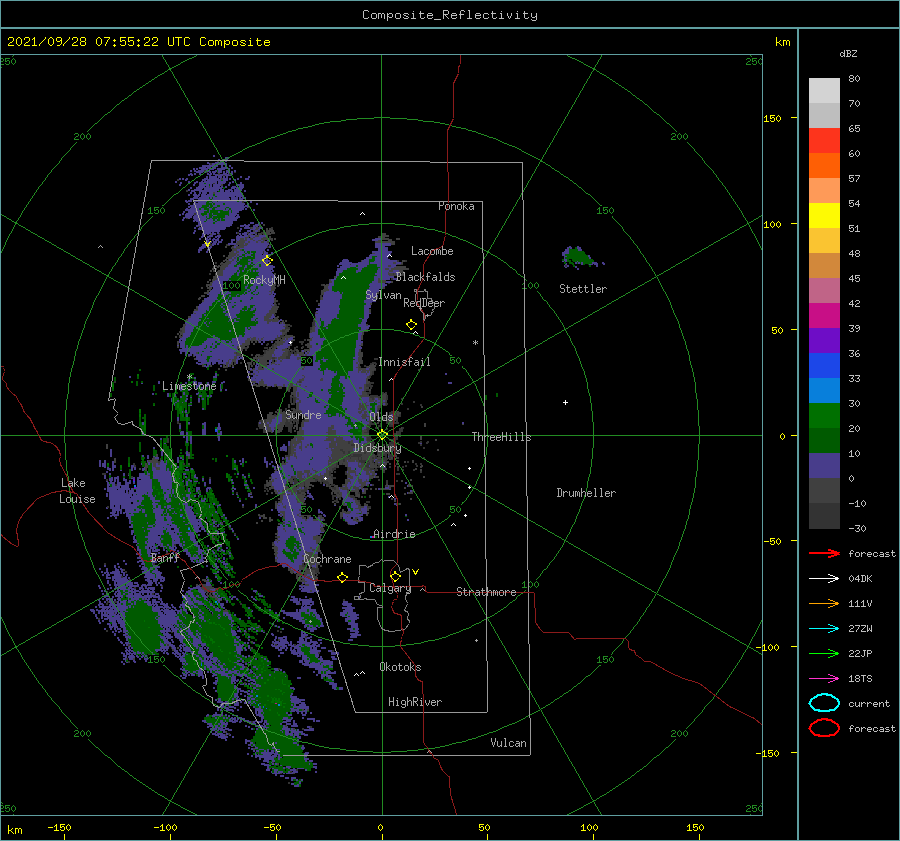Click the Composite_Reflectivity title text
The width and height of the screenshot is (900, 841).
(x=449, y=15)
